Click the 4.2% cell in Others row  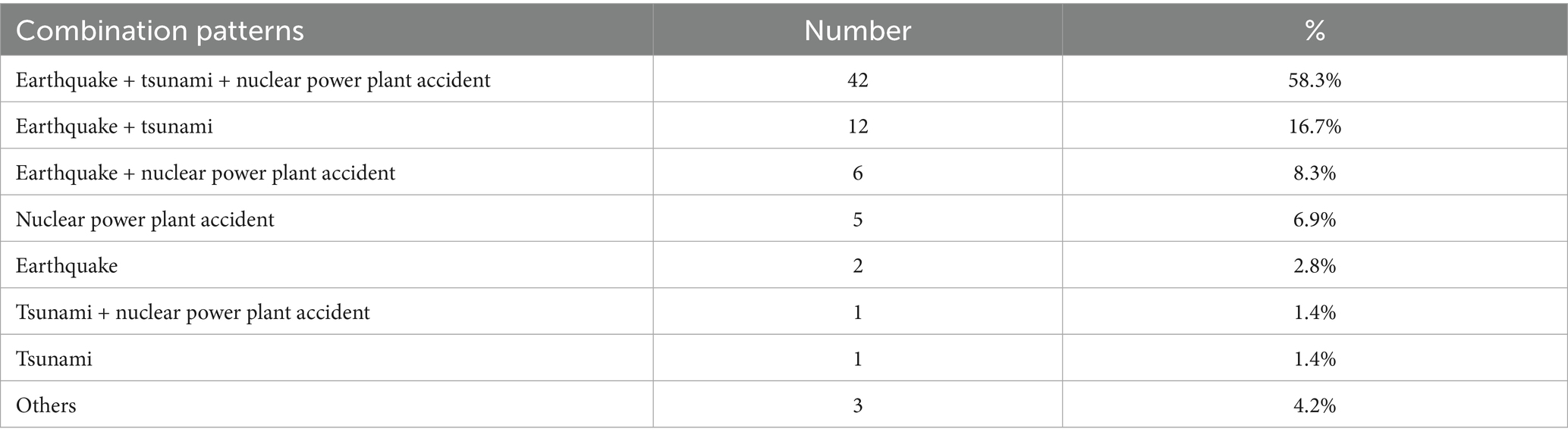tap(1315, 405)
